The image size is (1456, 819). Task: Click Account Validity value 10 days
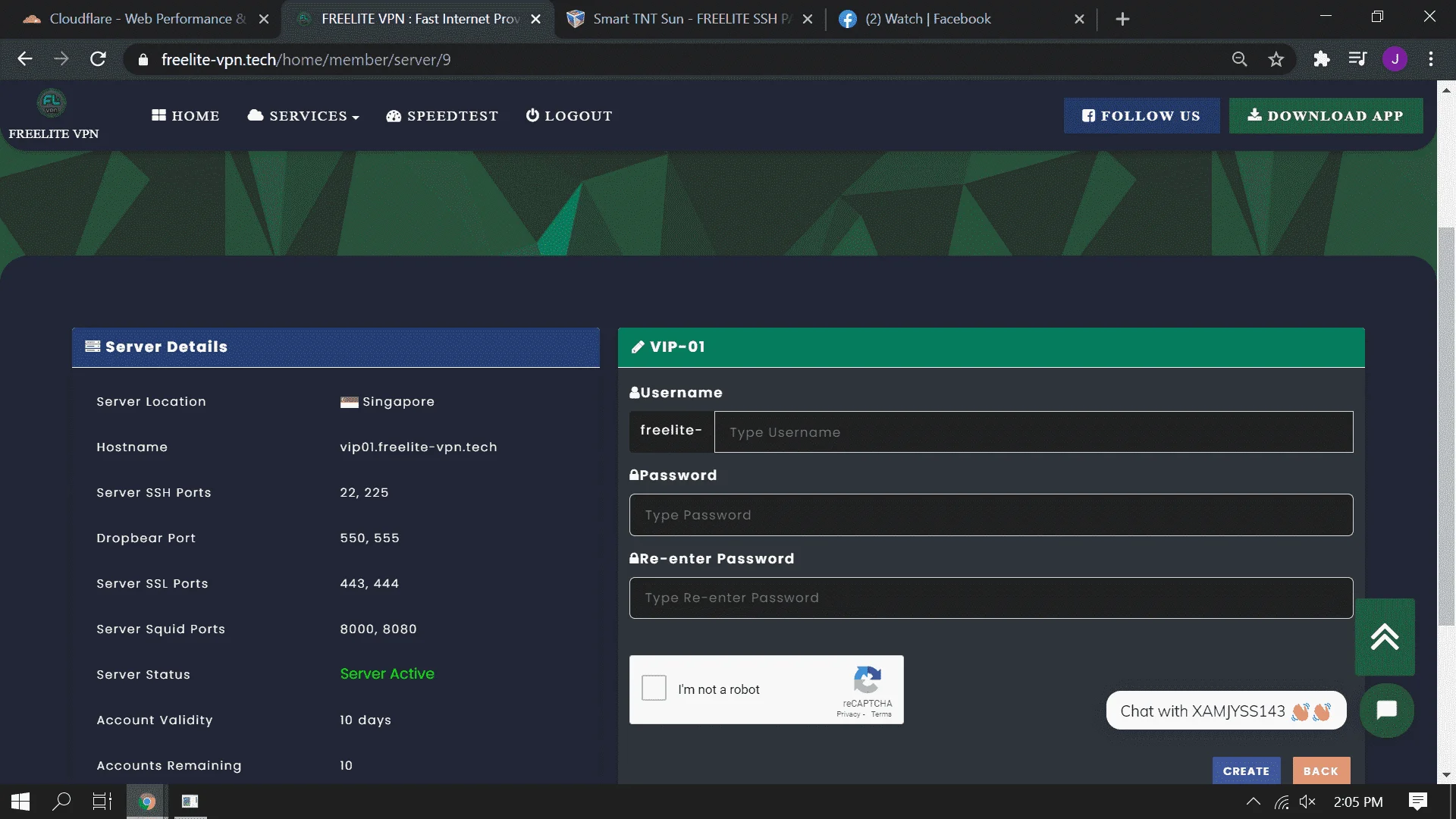point(366,720)
